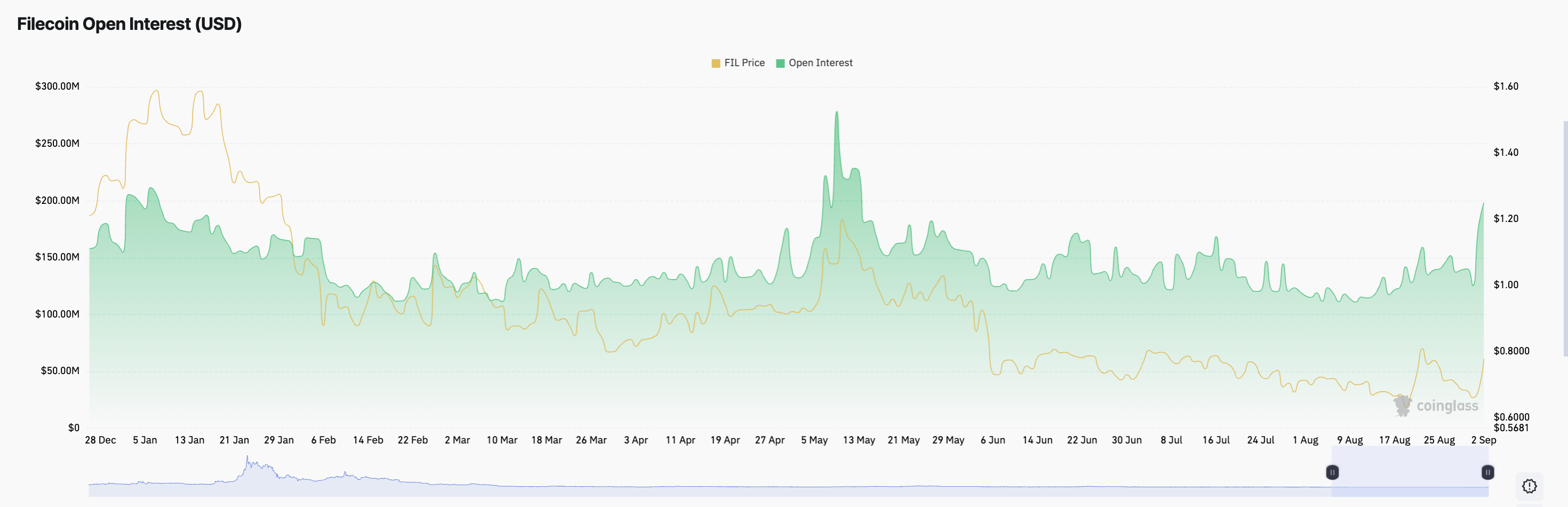Click the 2 Sep date axis label
The height and width of the screenshot is (507, 1568).
(1483, 440)
